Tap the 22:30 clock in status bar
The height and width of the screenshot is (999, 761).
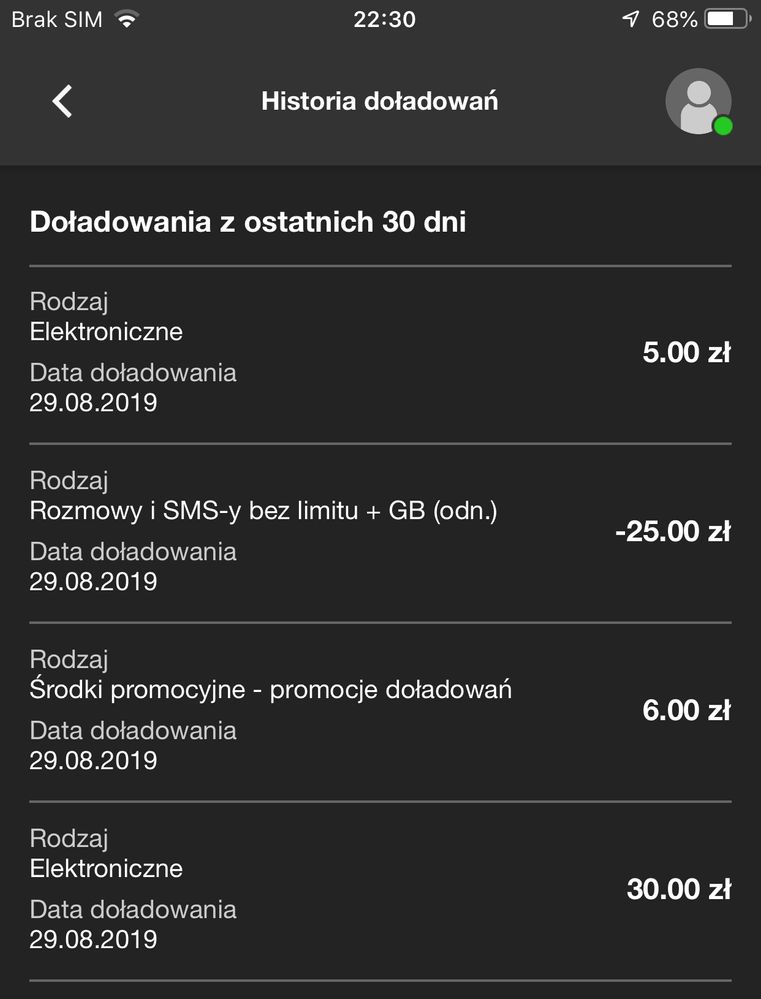click(384, 20)
